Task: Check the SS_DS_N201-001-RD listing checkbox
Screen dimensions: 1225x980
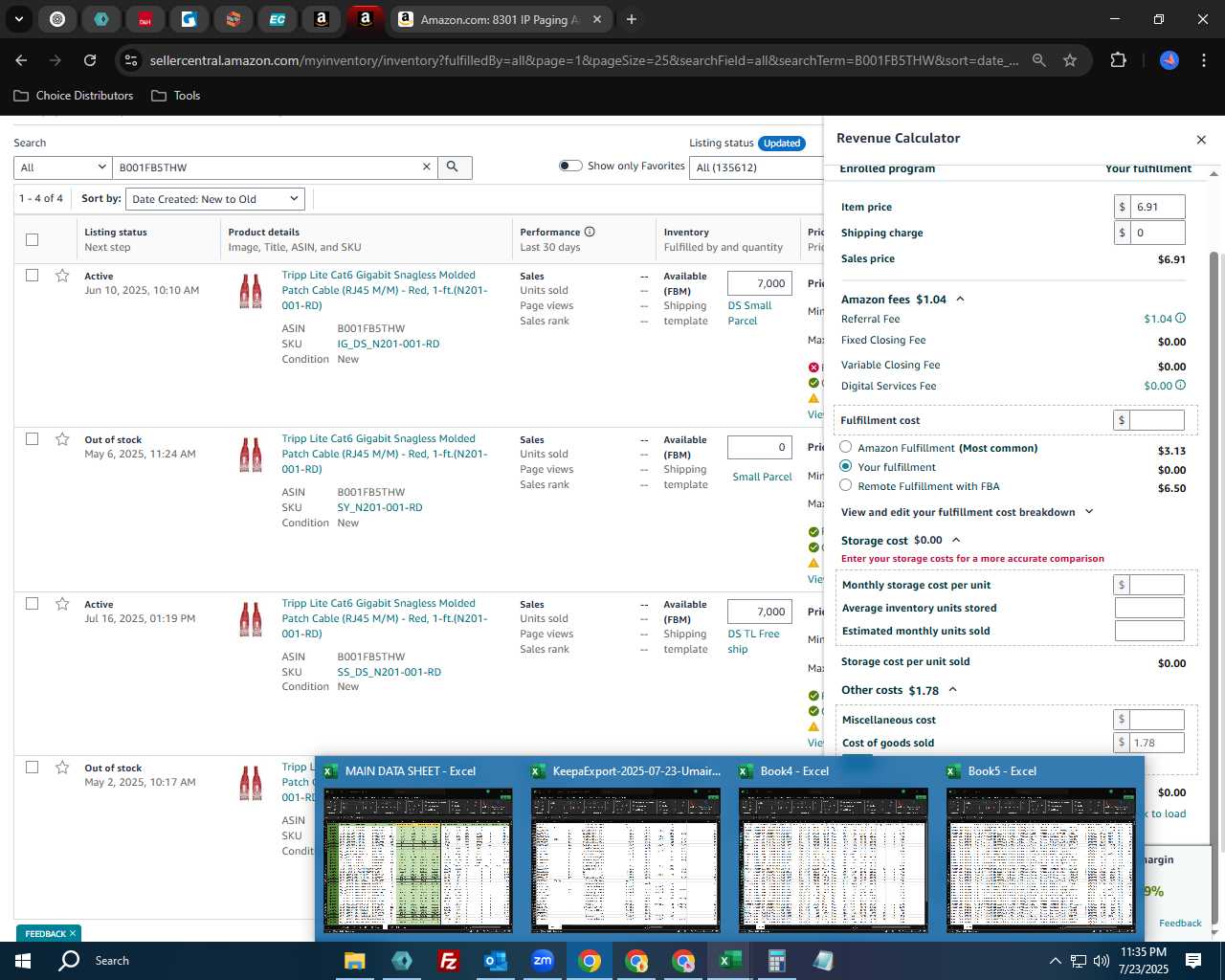Action: pyautogui.click(x=33, y=604)
